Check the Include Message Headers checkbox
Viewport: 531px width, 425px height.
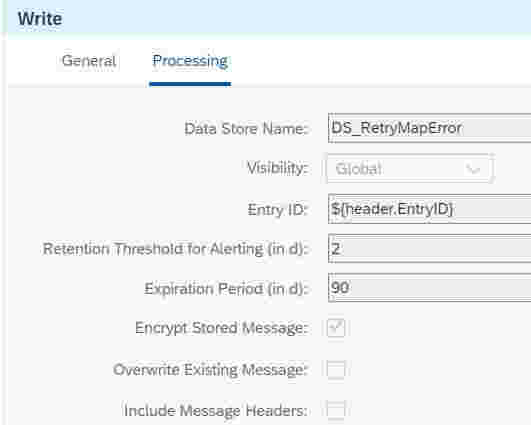[336, 410]
